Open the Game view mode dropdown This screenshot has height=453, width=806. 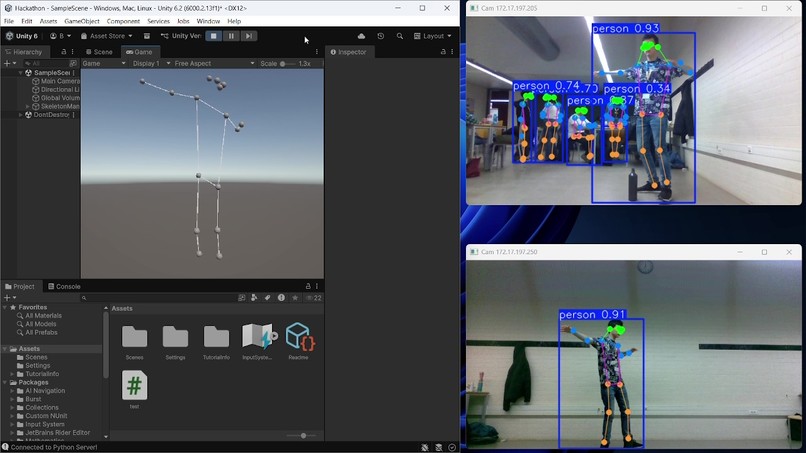point(104,63)
